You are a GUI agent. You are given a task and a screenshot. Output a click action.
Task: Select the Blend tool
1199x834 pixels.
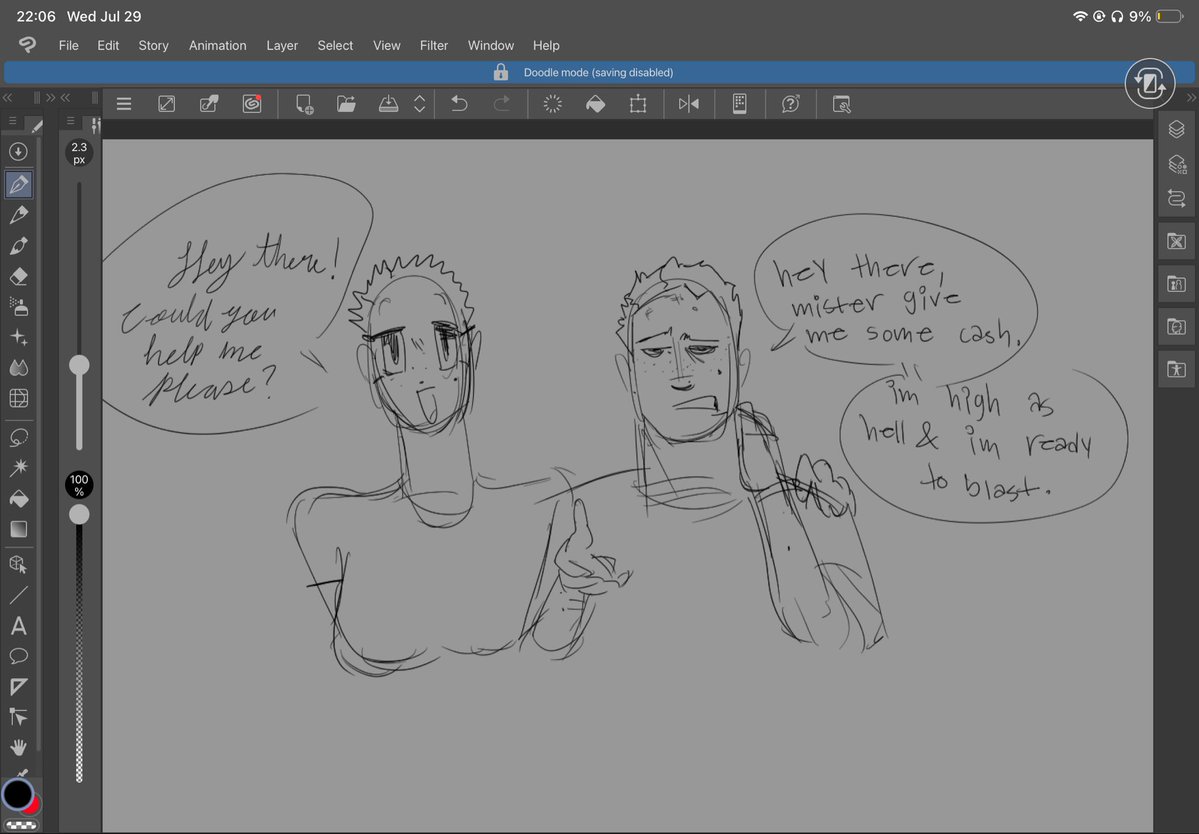(18, 368)
